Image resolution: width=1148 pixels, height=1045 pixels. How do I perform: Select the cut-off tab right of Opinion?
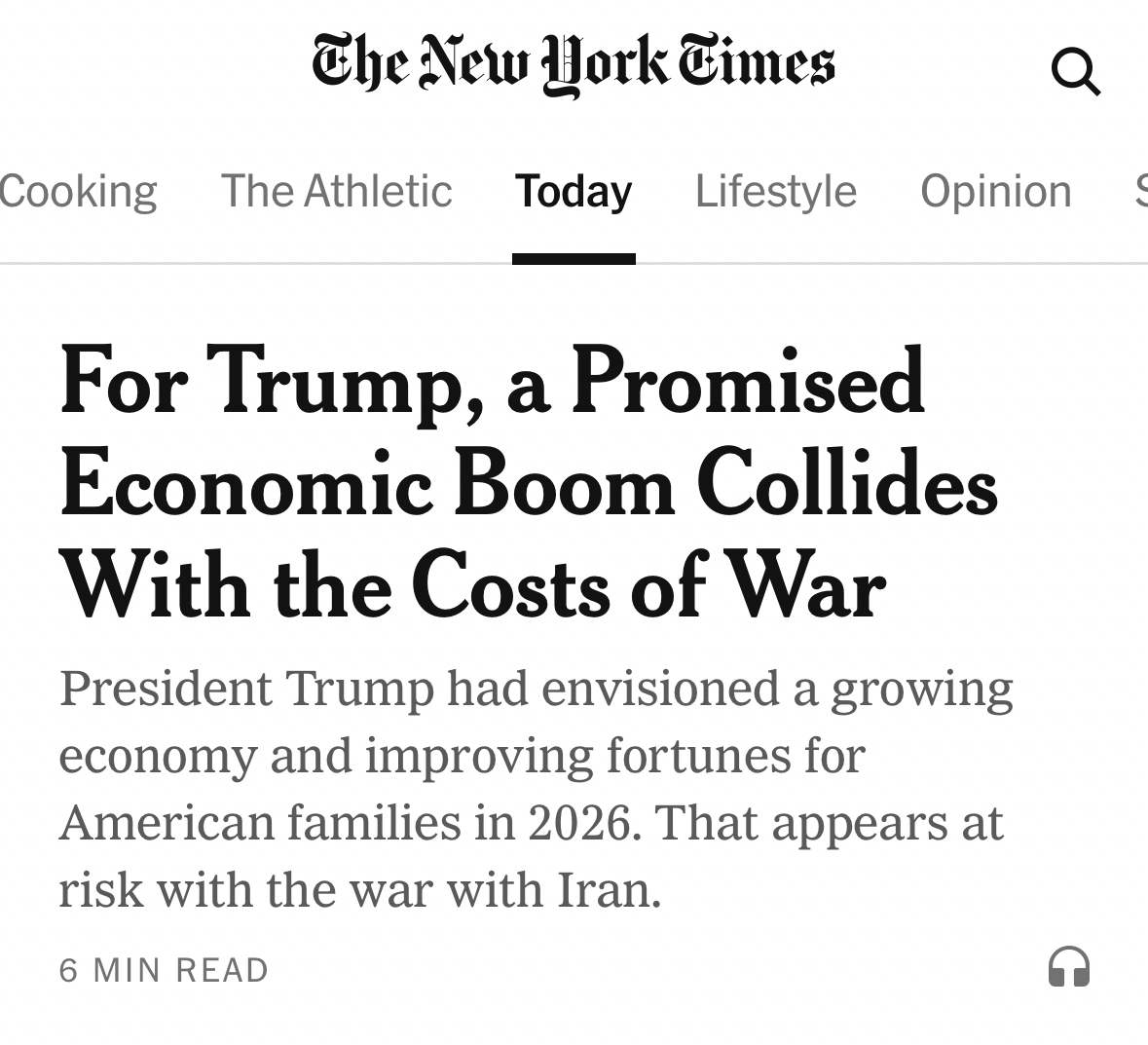click(1140, 191)
